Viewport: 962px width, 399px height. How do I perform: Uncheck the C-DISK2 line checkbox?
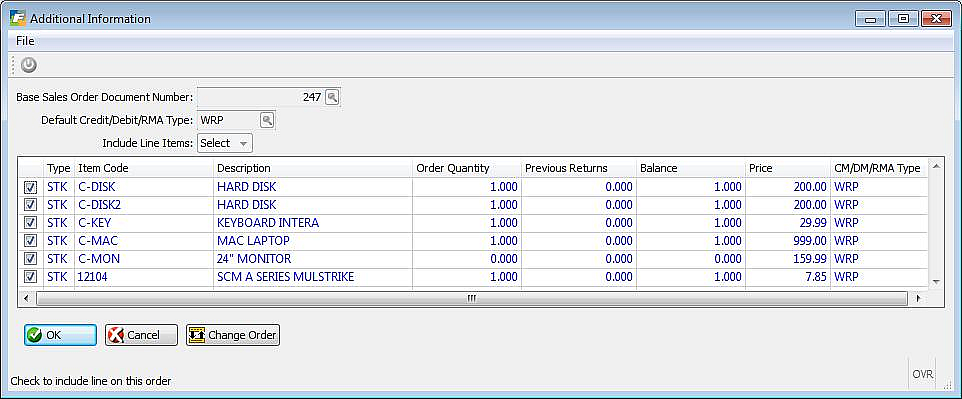(x=31, y=205)
